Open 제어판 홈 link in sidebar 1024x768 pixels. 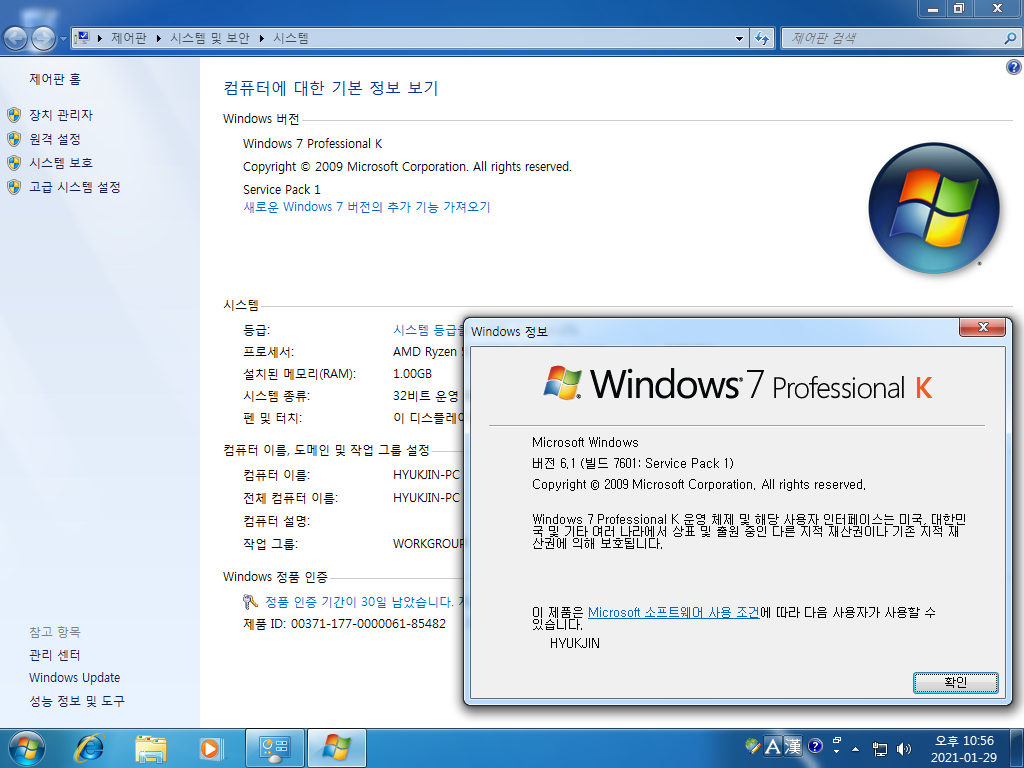click(55, 79)
